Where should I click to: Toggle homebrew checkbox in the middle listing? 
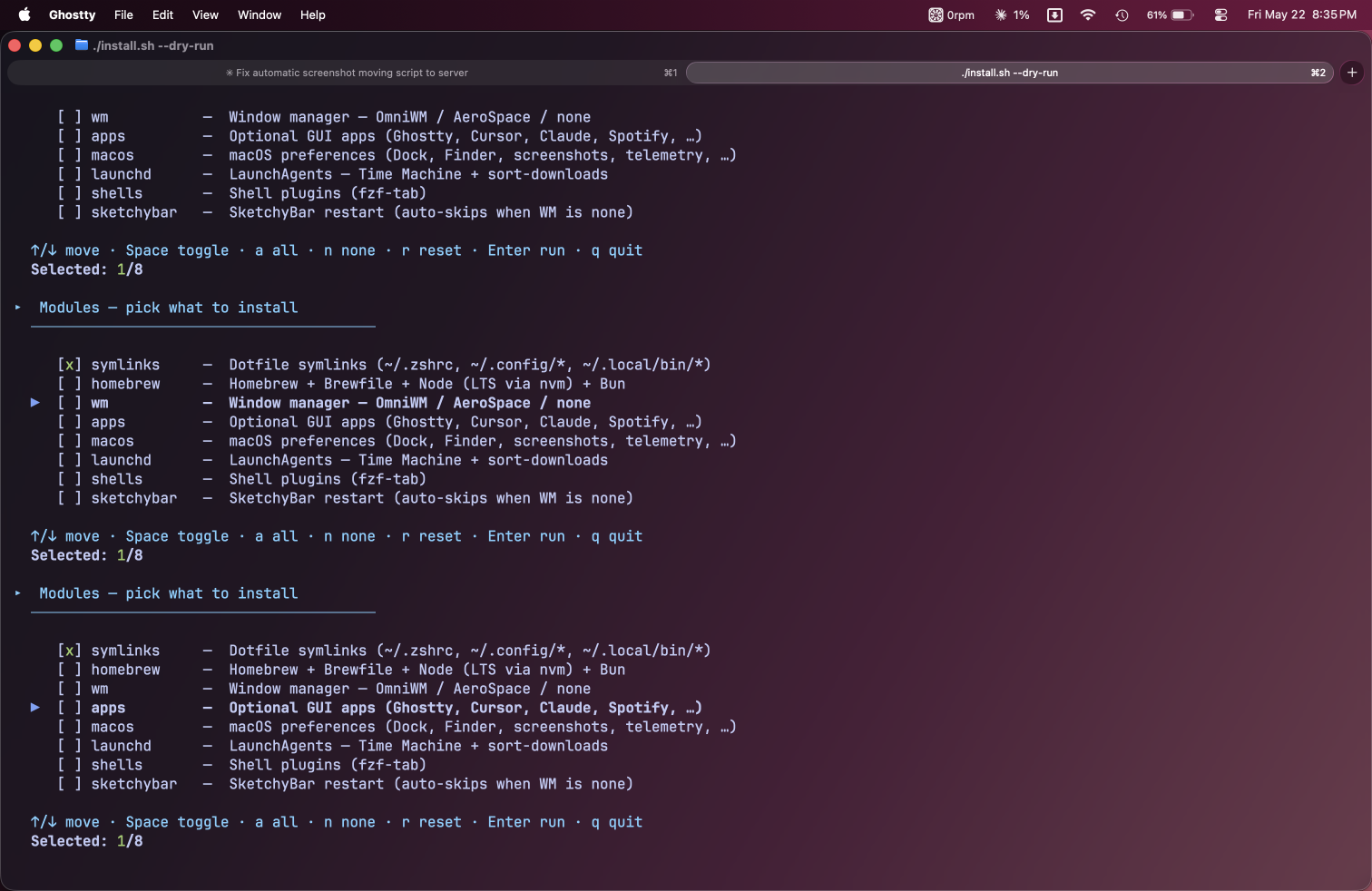tap(70, 384)
